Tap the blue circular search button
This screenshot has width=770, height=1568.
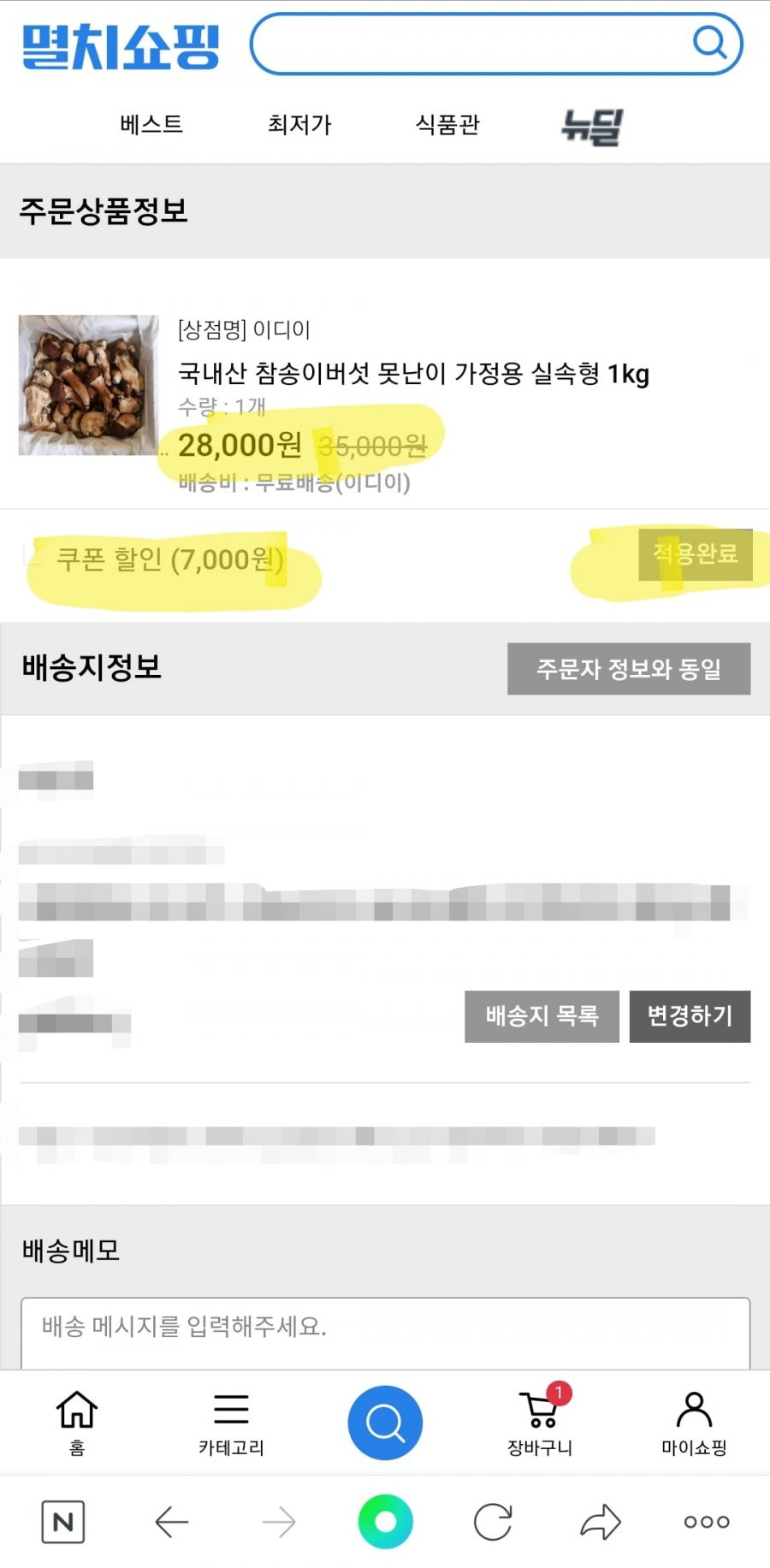(385, 1423)
